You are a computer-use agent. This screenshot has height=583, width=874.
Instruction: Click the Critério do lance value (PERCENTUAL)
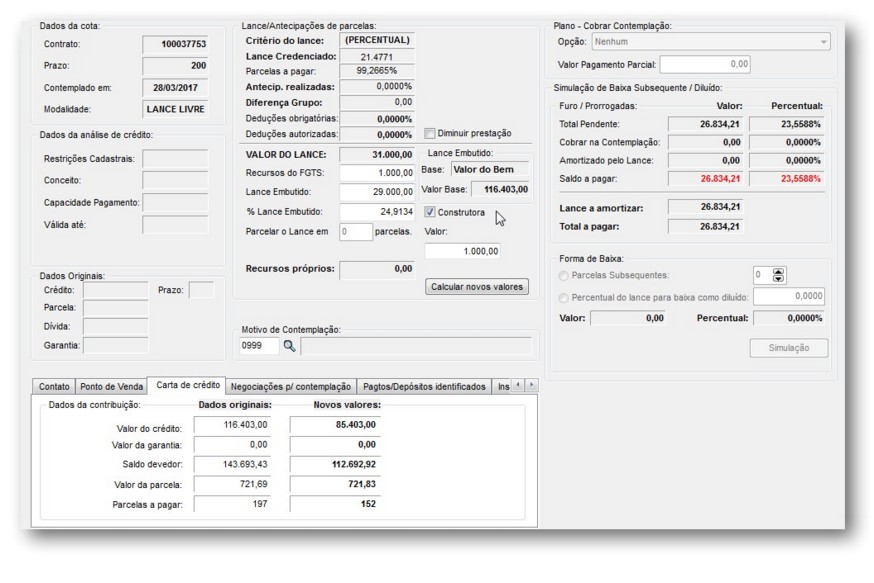pyautogui.click(x=377, y=40)
